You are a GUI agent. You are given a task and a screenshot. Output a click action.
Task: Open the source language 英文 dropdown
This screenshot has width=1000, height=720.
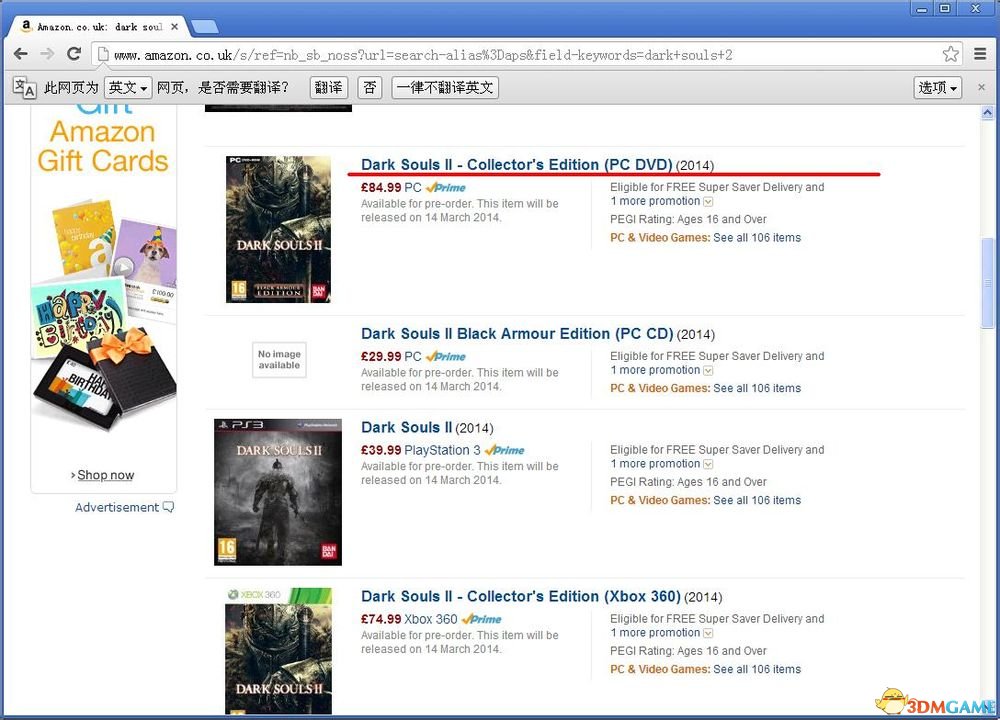coord(128,87)
